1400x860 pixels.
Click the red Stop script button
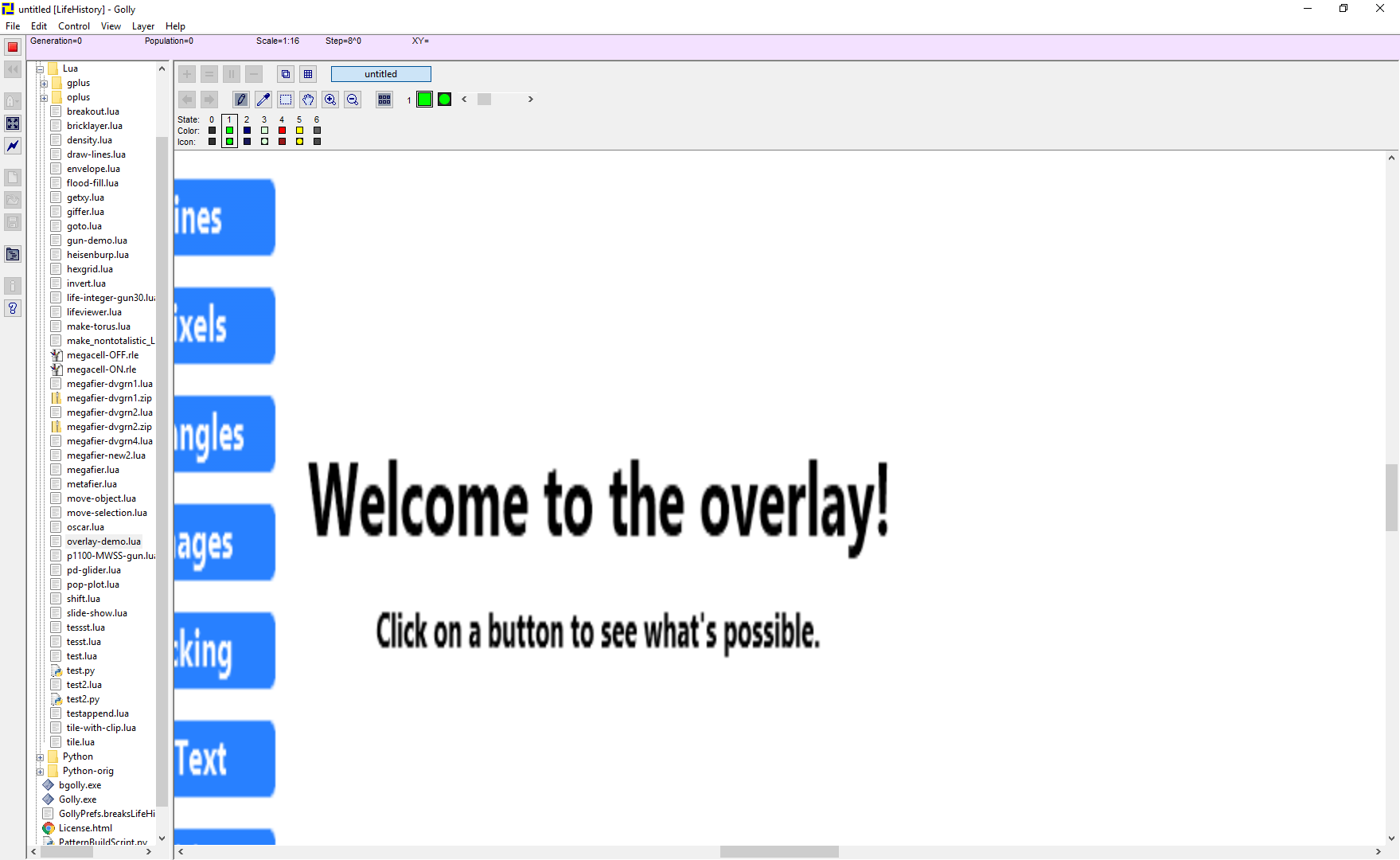click(13, 47)
